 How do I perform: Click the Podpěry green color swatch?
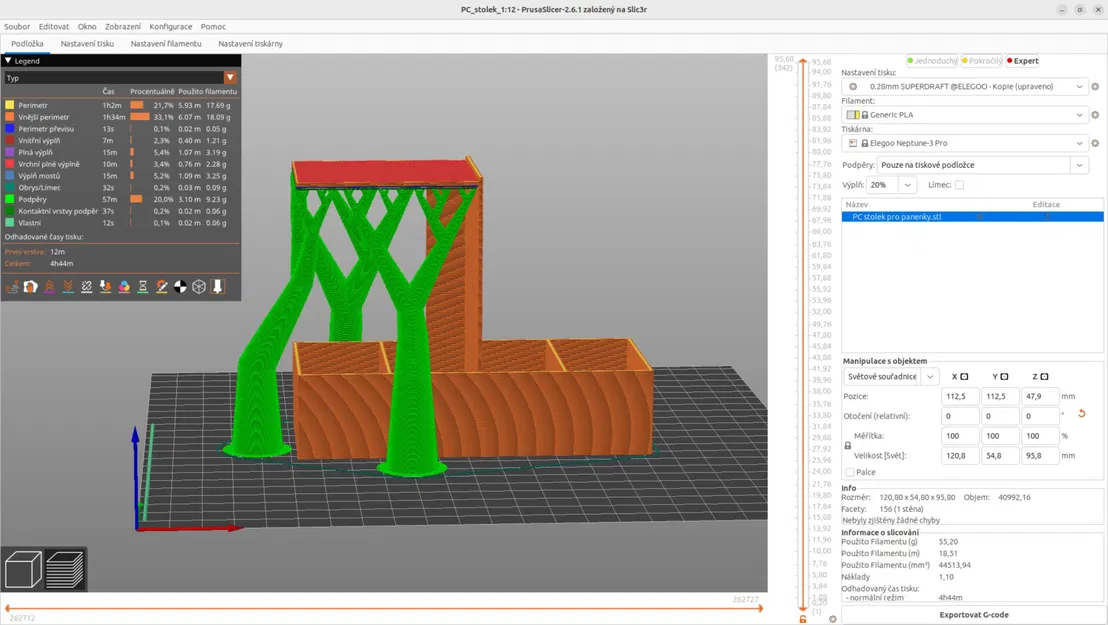(10, 199)
